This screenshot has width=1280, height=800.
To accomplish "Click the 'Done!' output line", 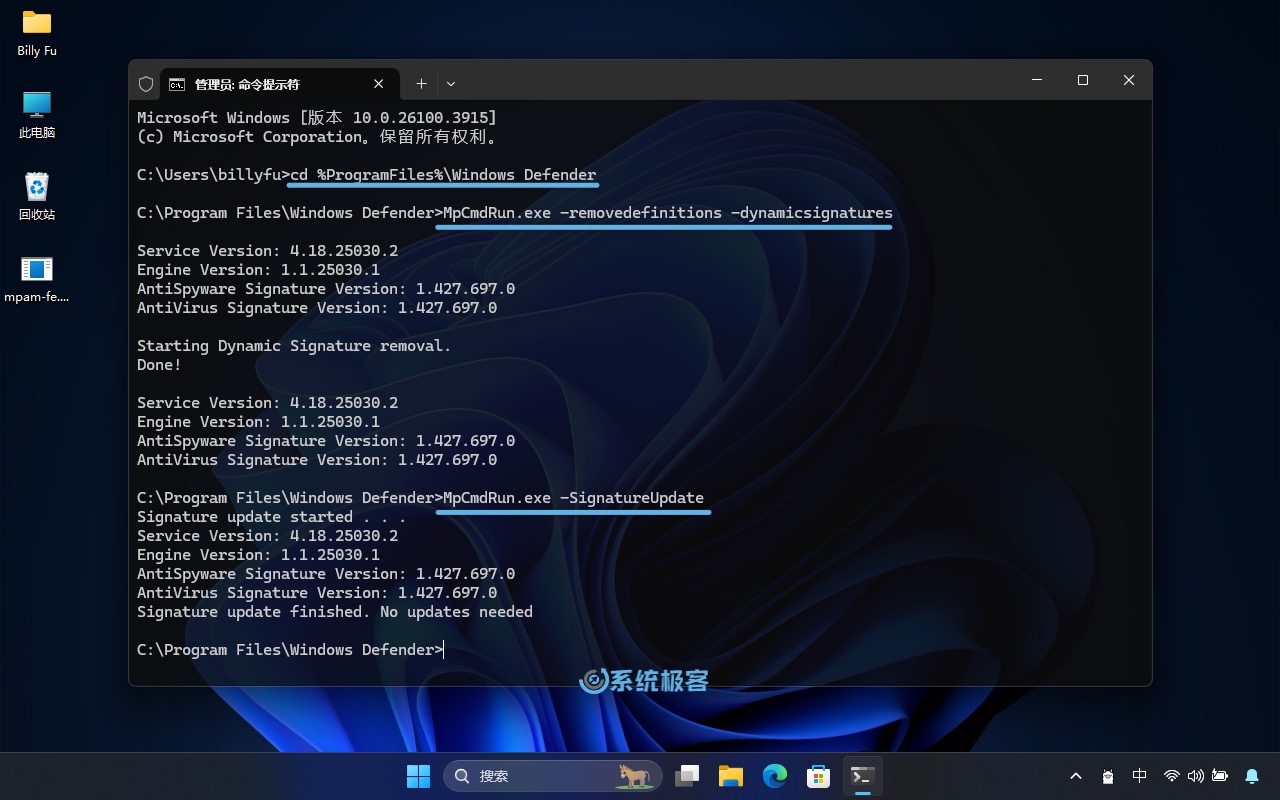I will 159,365.
